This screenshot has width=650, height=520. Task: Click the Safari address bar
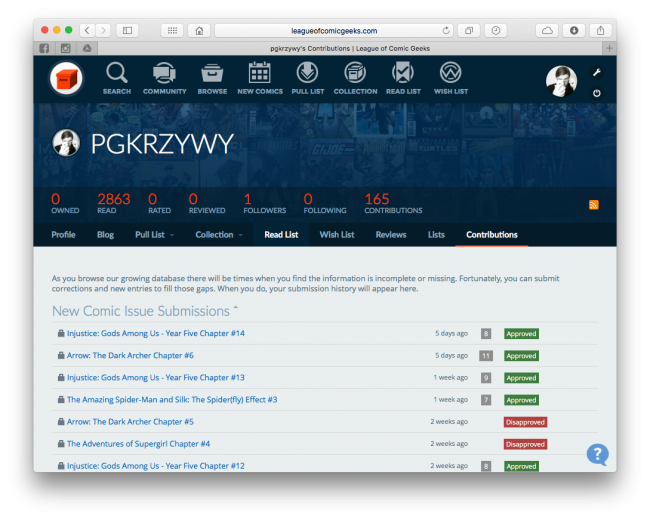[334, 31]
